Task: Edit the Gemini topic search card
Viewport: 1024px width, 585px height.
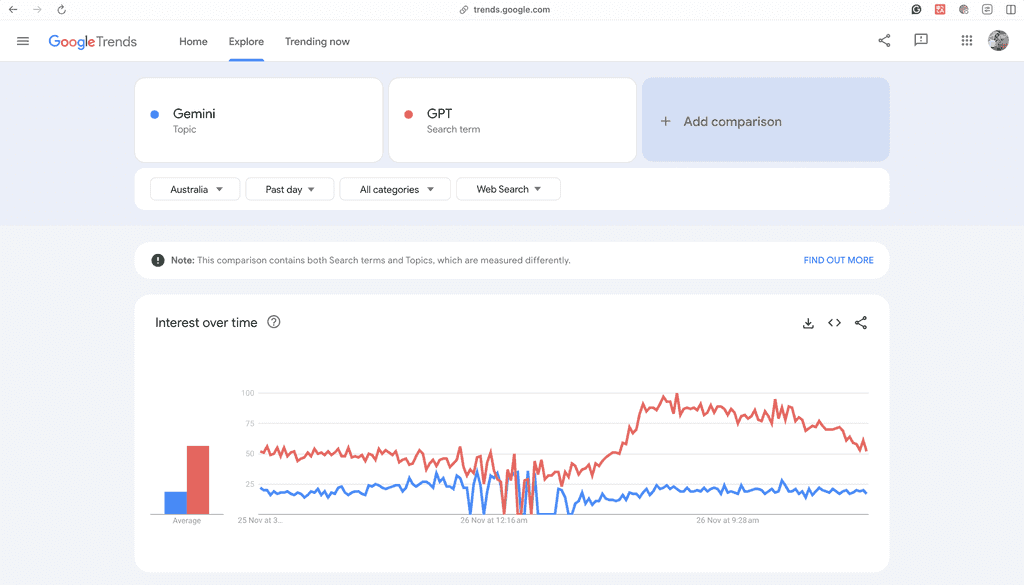Action: tap(258, 120)
